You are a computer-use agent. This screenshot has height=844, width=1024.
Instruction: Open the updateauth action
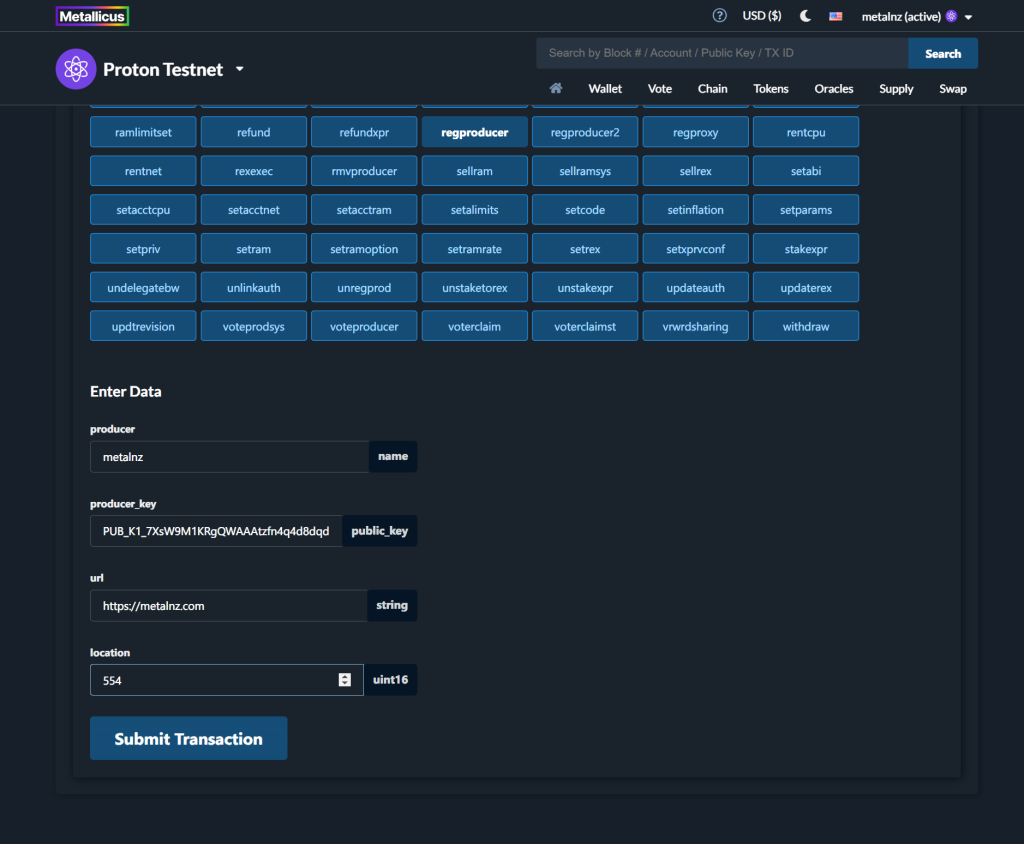[x=696, y=287]
